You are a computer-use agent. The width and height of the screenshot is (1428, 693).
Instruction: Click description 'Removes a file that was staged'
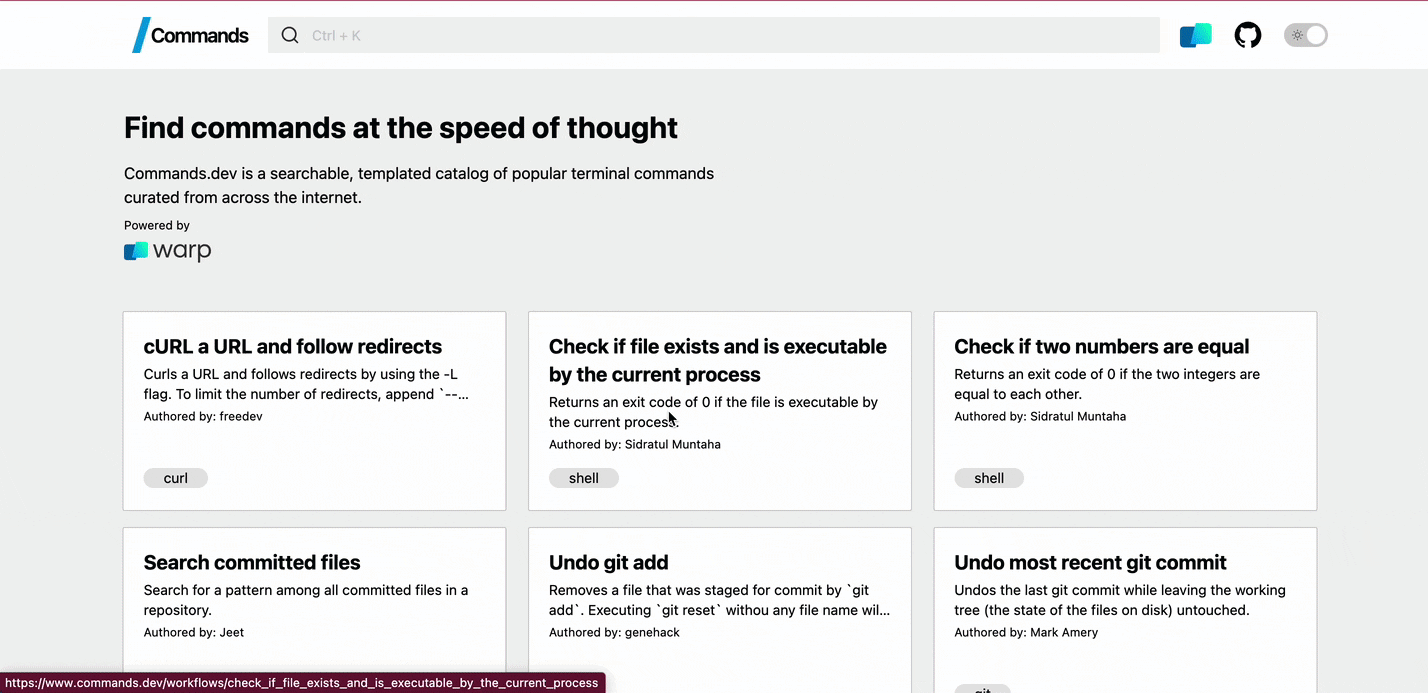pos(719,600)
